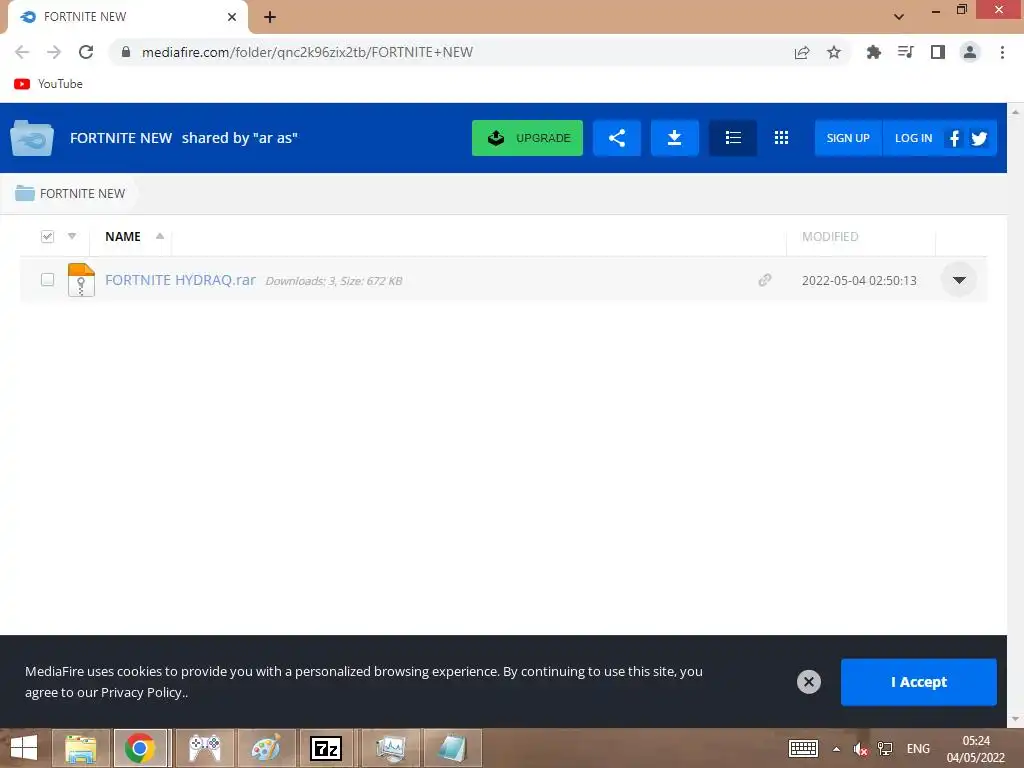Open selection options dropdown arrow
Viewport: 1024px width, 768px height.
[x=72, y=236]
